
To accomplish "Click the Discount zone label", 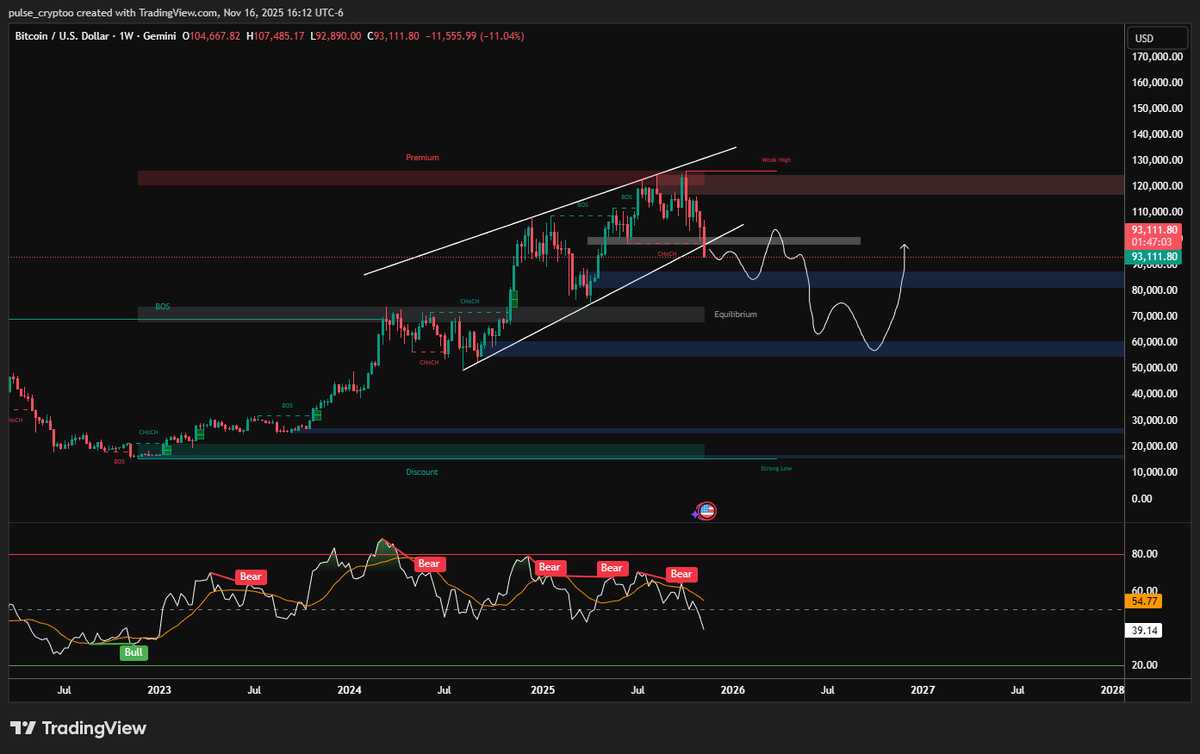I will click(421, 471).
